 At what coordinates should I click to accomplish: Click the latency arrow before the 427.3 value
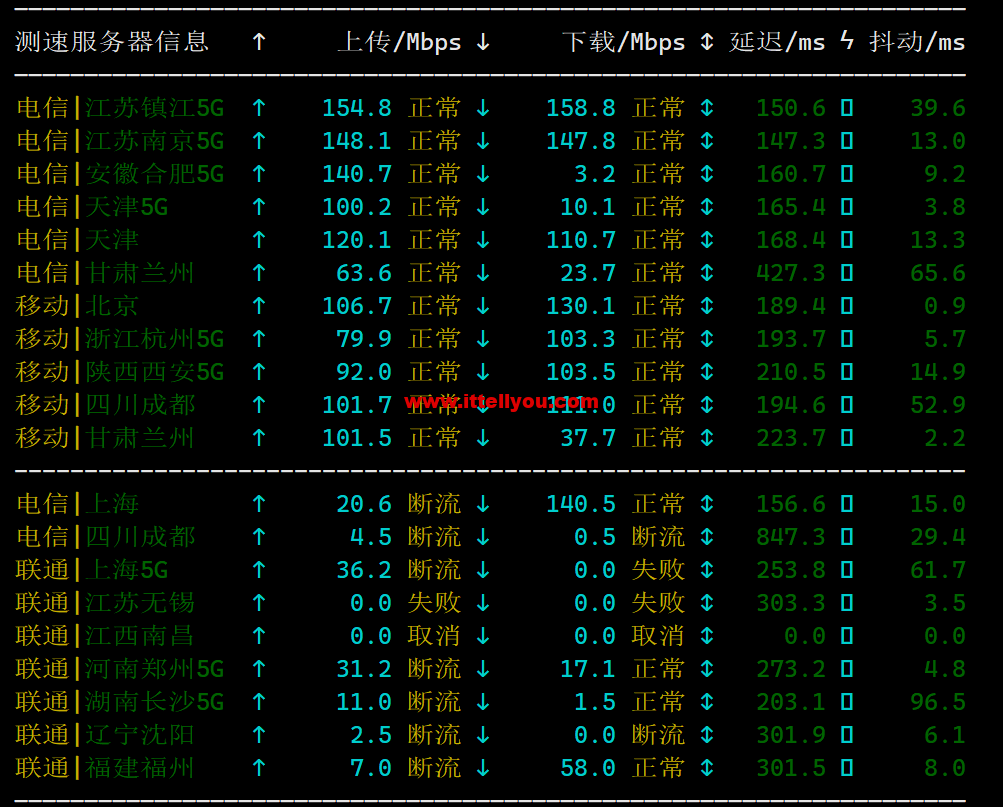[x=707, y=273]
